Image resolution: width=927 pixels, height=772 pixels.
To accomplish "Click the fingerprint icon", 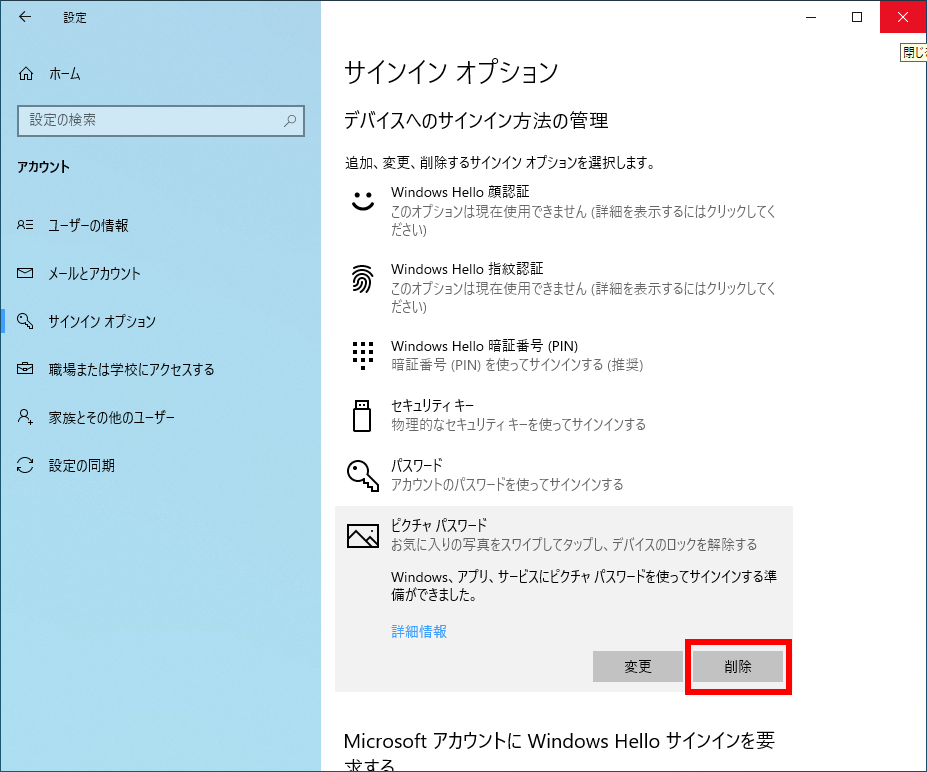I will [362, 278].
